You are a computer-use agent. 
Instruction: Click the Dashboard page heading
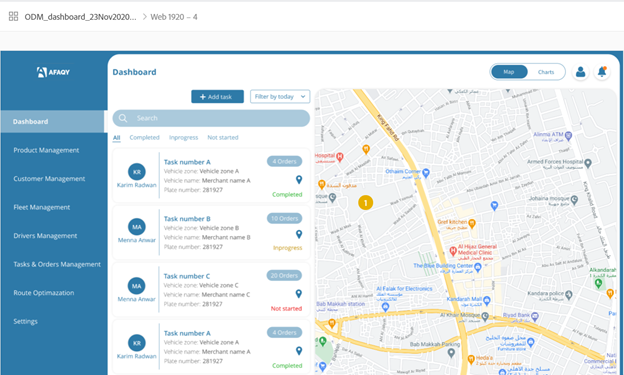tap(134, 72)
